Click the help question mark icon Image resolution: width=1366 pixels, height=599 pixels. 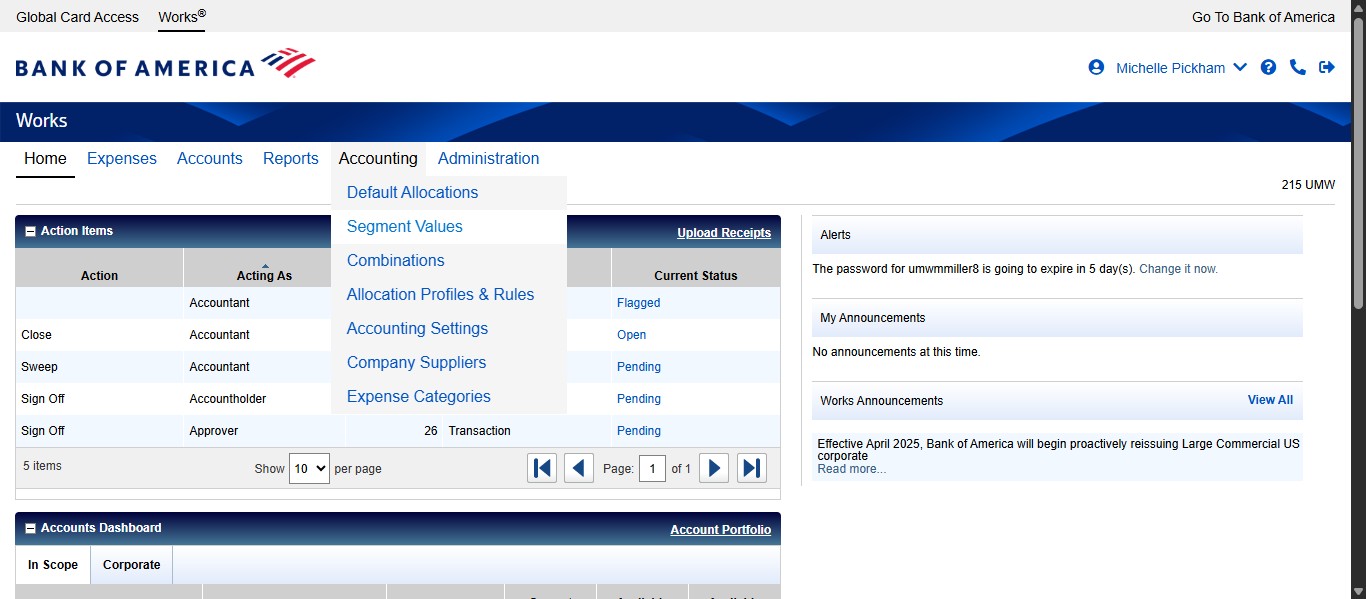[x=1268, y=67]
